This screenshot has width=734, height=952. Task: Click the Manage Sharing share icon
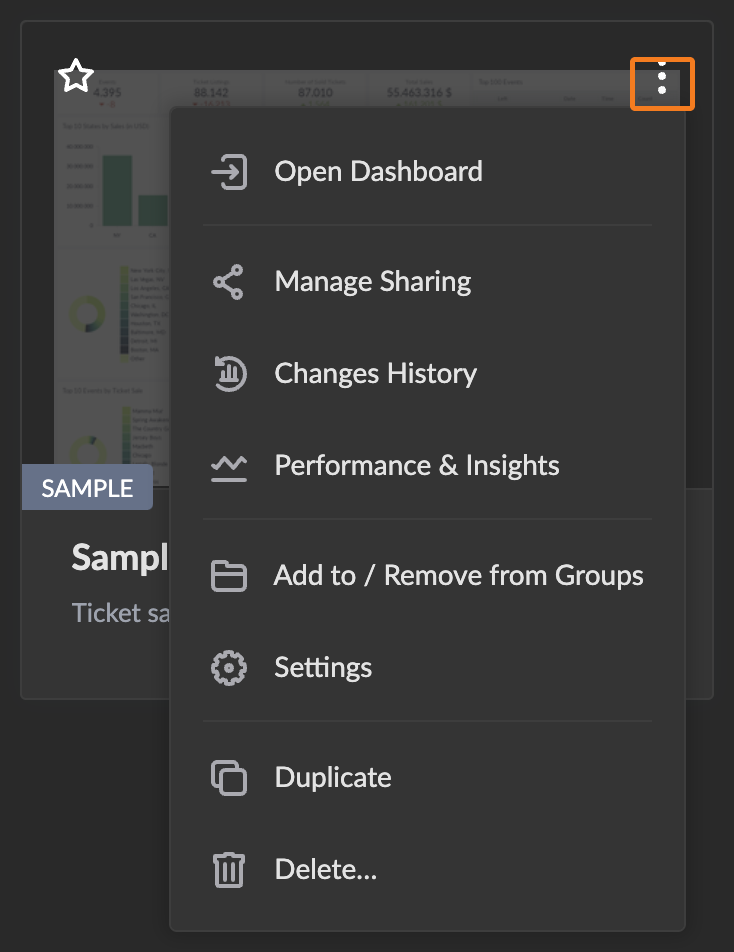(229, 282)
